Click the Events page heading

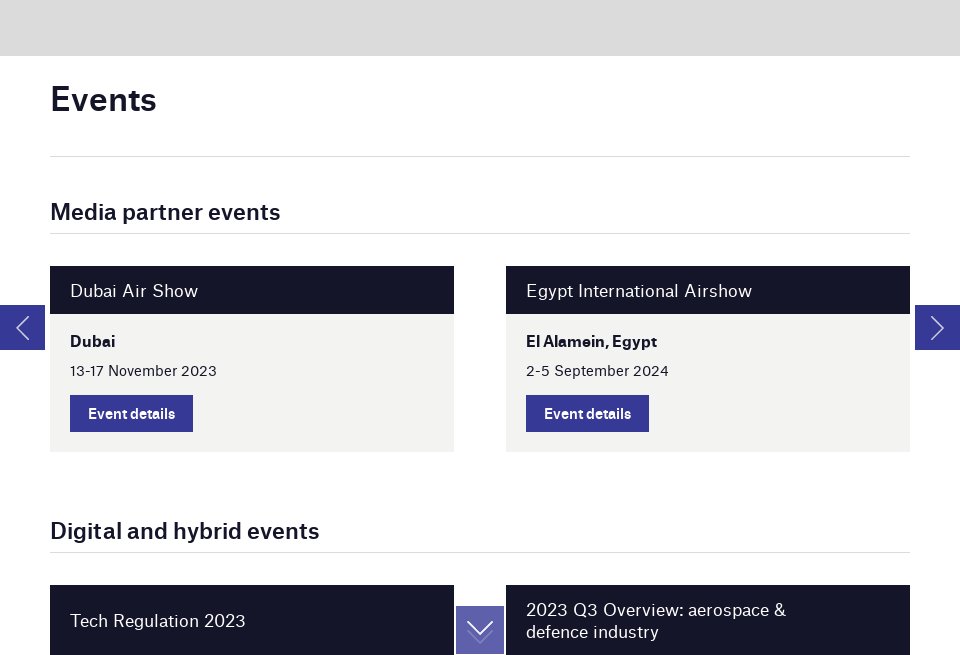pyautogui.click(x=103, y=100)
